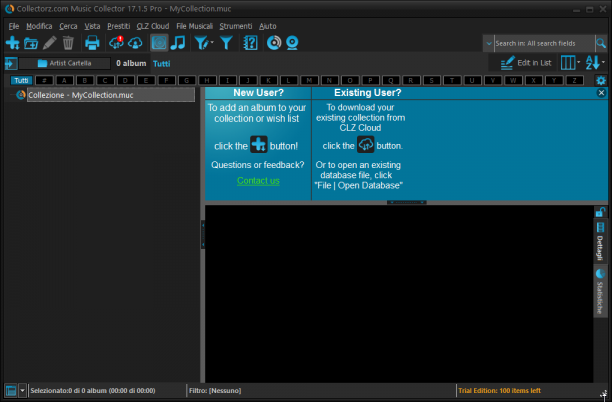Filter albums by letter A

click(x=64, y=80)
